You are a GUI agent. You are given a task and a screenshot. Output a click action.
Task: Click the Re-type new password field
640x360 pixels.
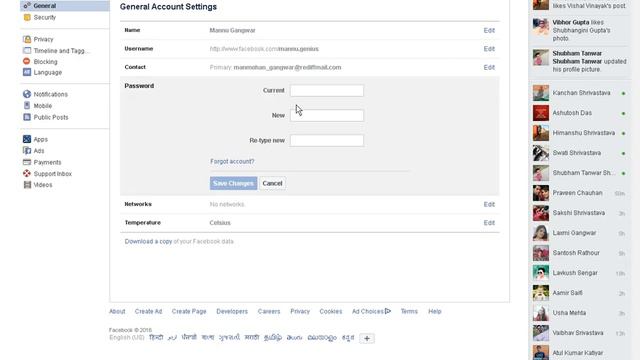327,140
